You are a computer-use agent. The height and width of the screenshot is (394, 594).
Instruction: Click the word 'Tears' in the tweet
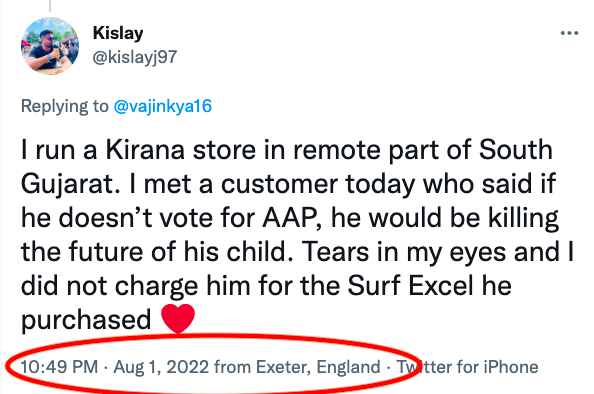click(x=335, y=252)
